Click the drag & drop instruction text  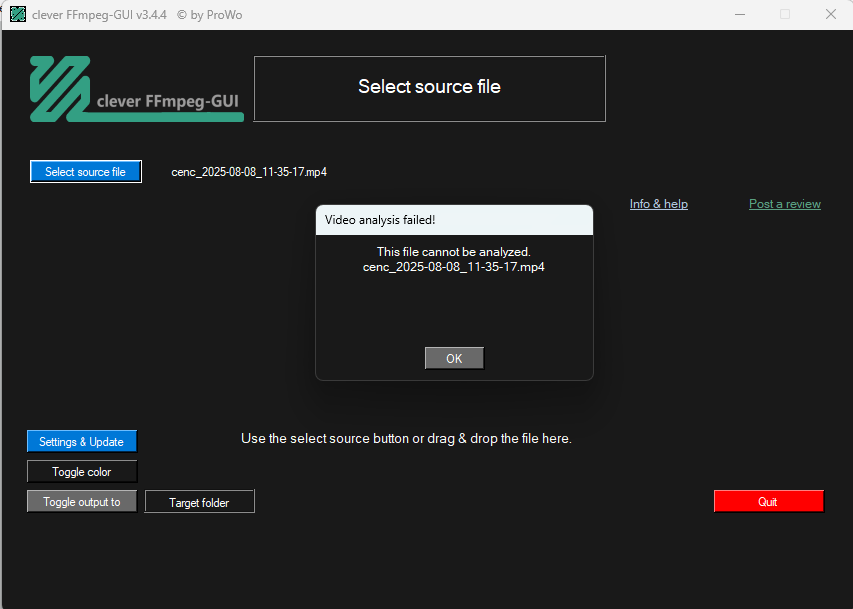[406, 439]
